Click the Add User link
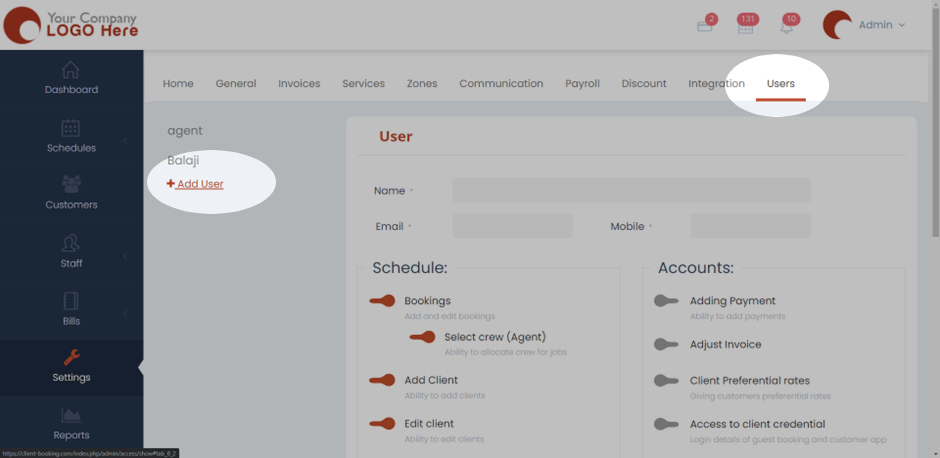 coord(196,184)
